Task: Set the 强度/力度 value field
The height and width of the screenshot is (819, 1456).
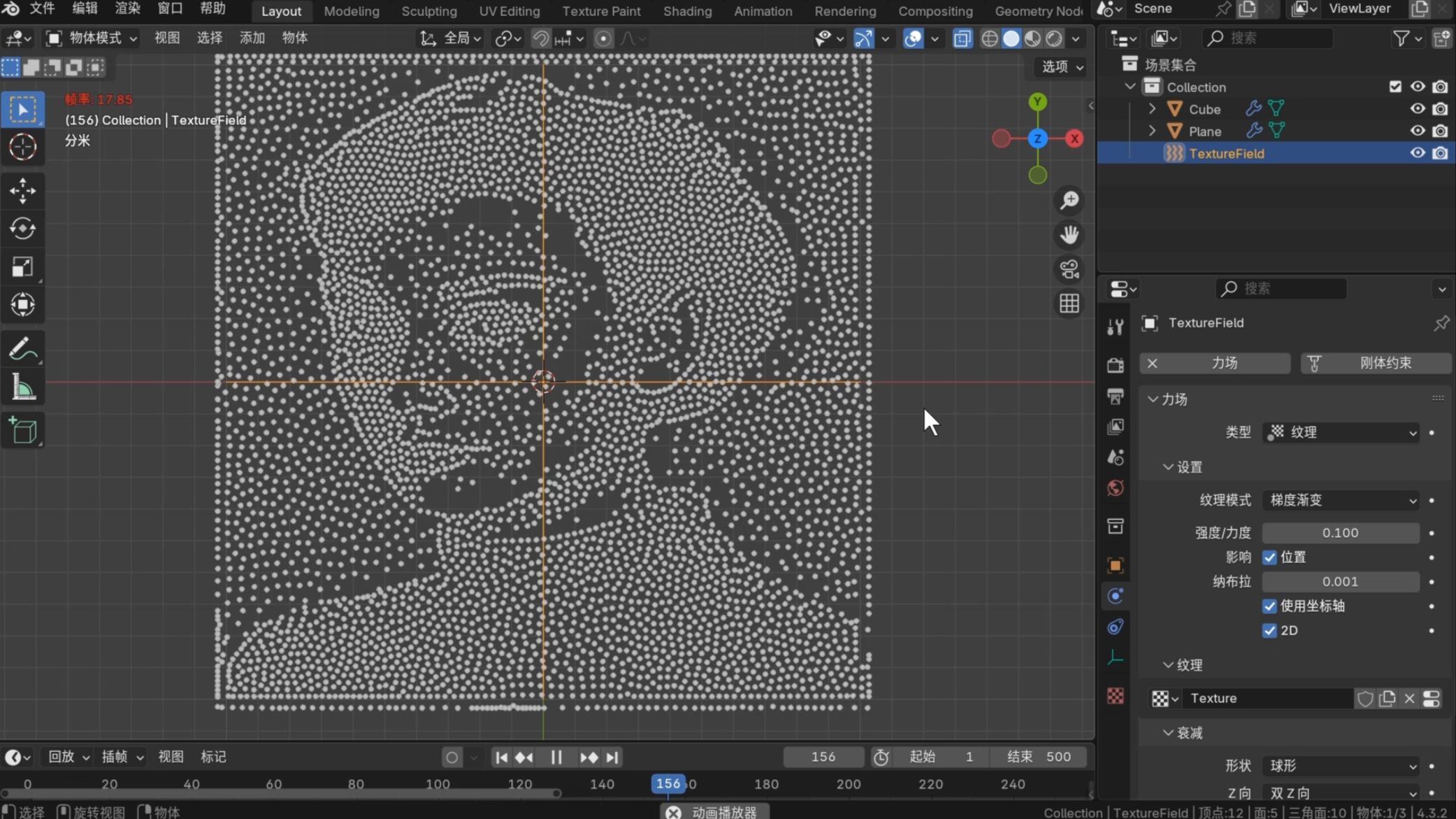Action: point(1339,532)
